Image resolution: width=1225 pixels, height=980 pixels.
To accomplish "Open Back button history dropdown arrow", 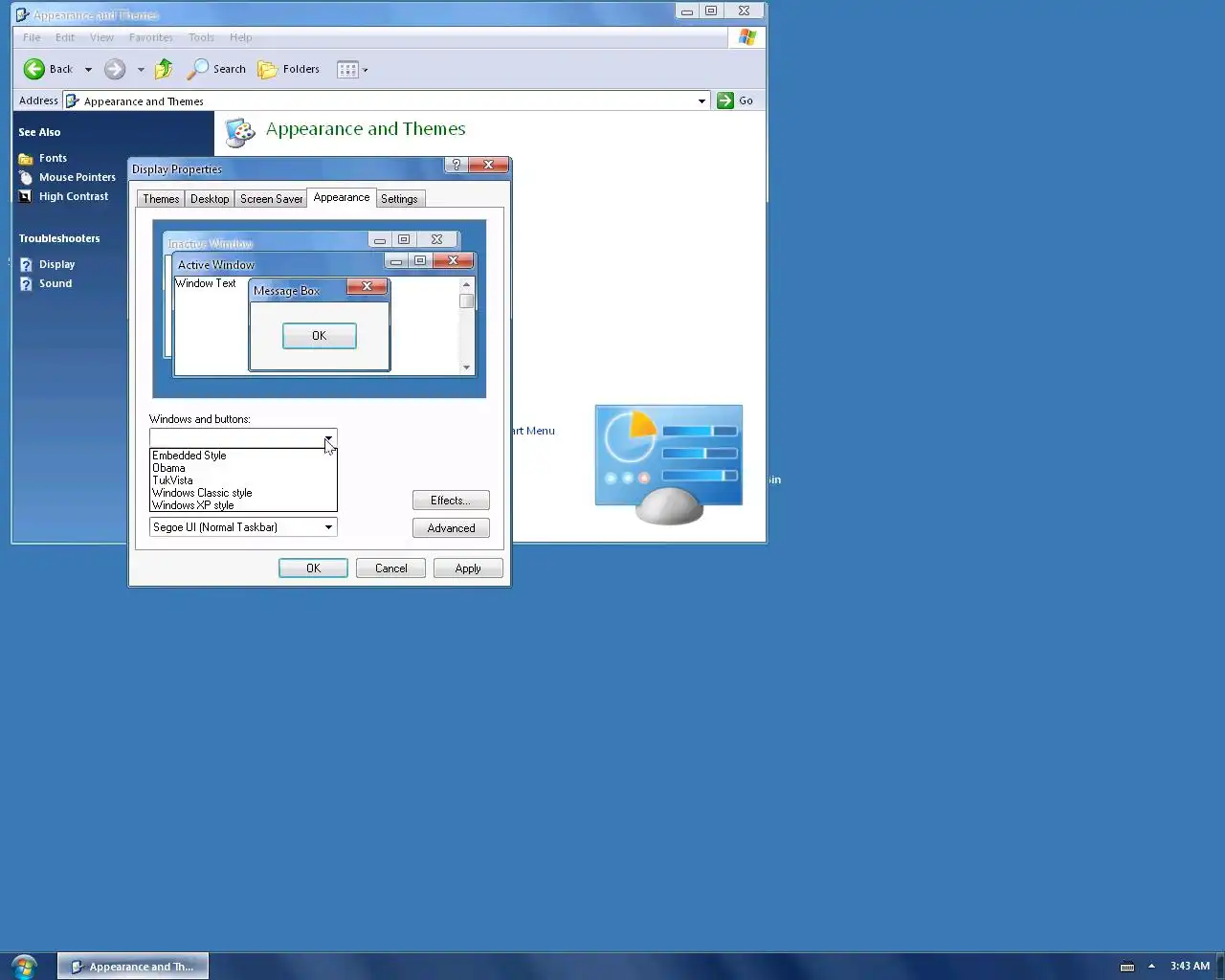I will [x=88, y=70].
